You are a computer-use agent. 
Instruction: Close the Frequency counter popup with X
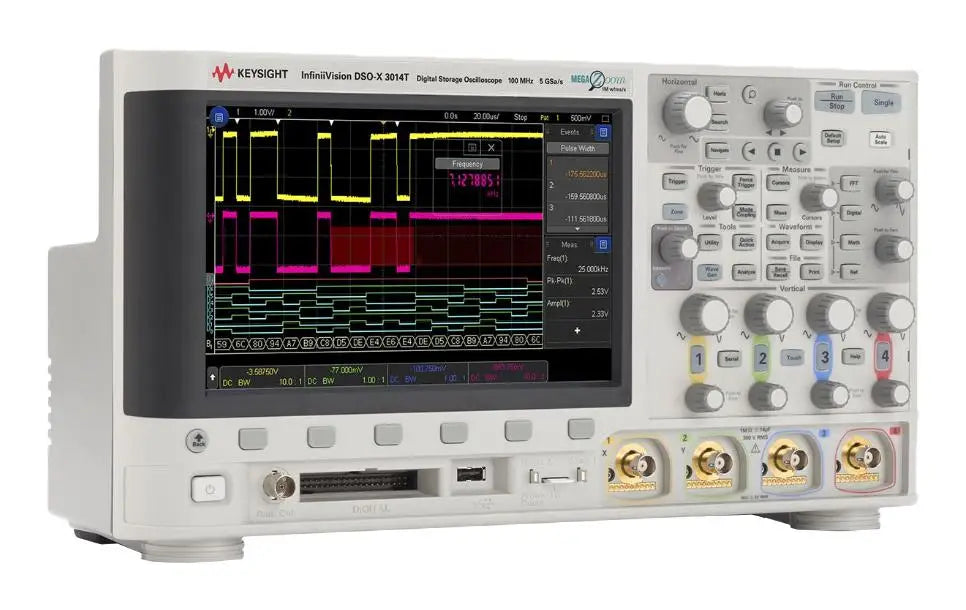tap(491, 147)
